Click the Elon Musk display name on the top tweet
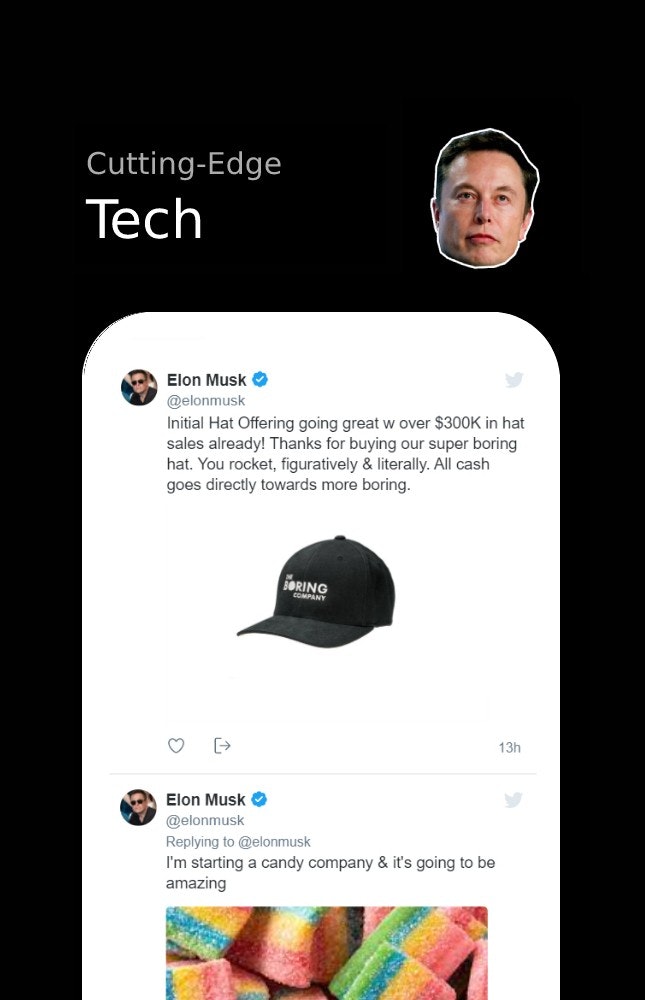 [x=207, y=380]
